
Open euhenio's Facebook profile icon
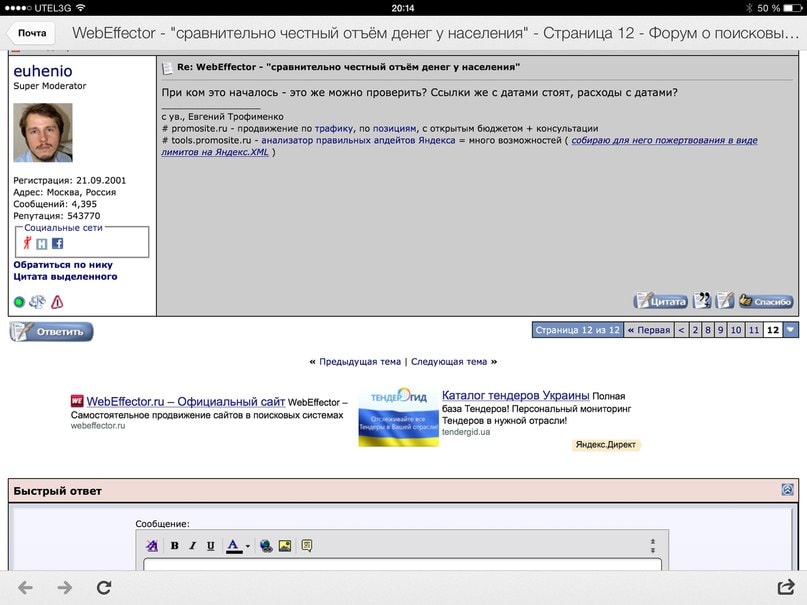point(57,243)
